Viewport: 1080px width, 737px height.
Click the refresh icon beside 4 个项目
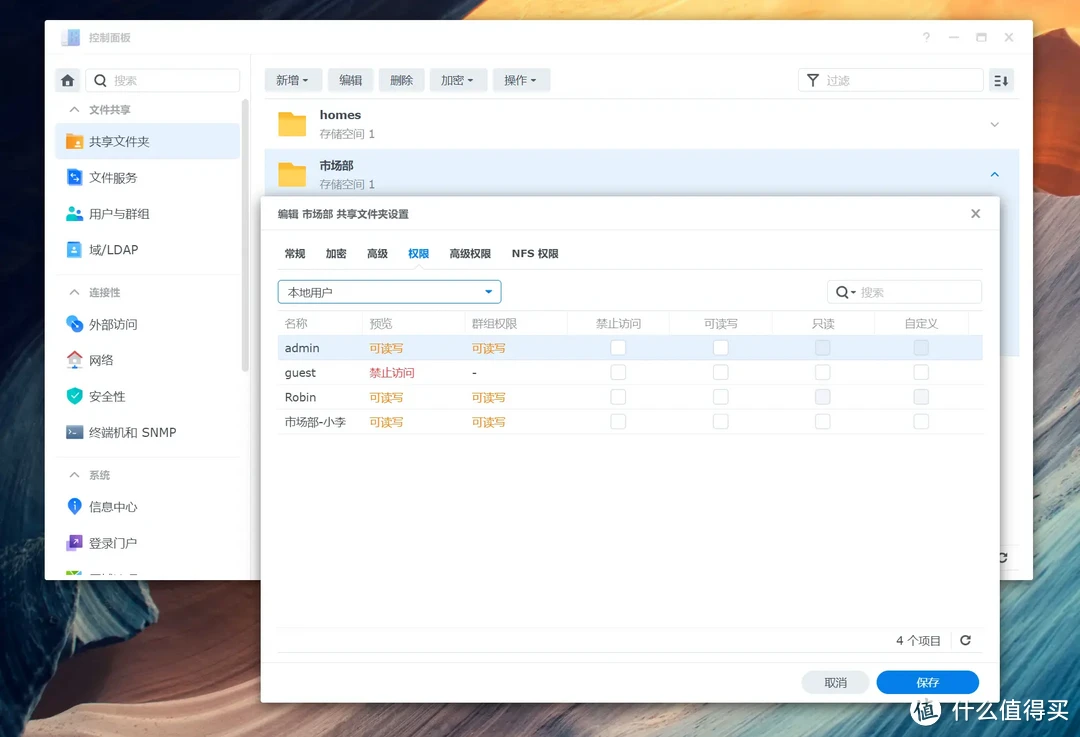click(965, 641)
